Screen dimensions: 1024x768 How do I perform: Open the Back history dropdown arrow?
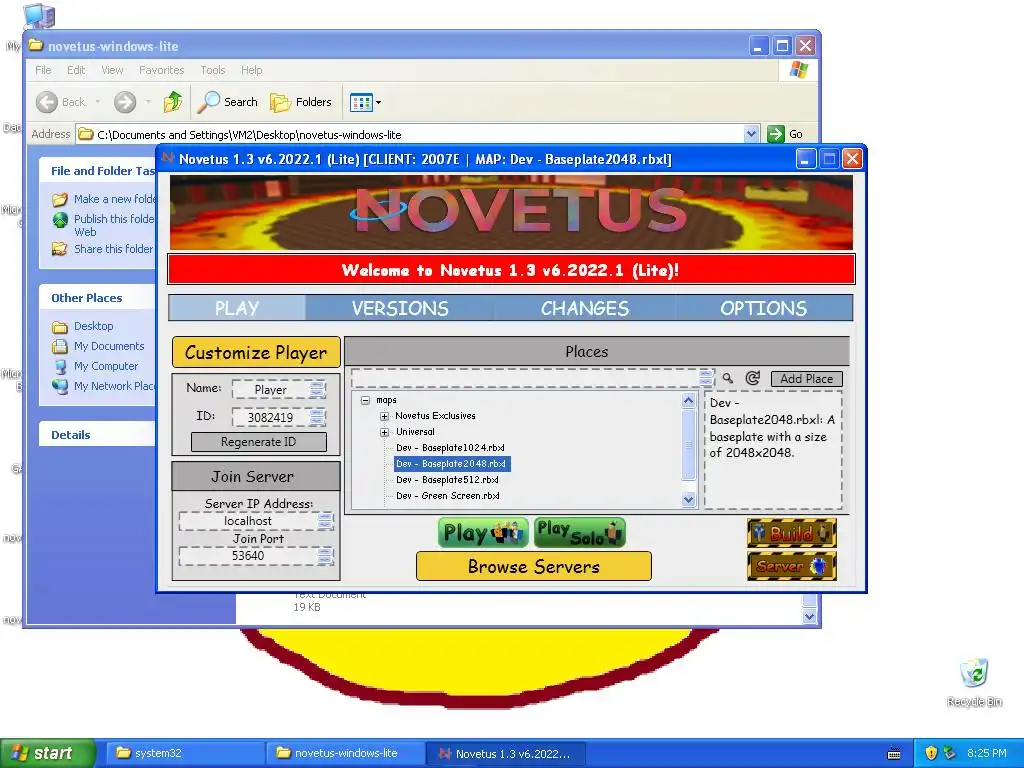pos(98,102)
